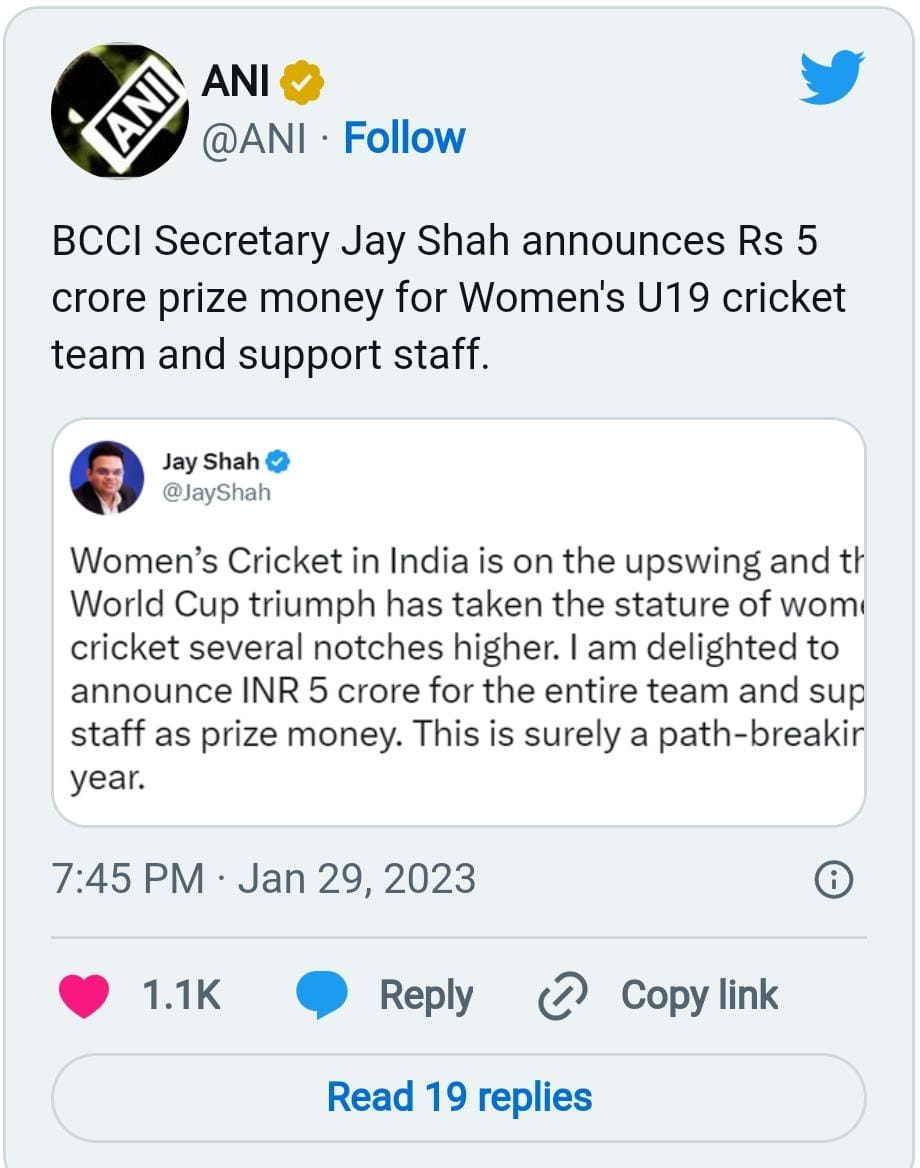
Task: Open the @JayShah handle
Action: click(x=216, y=492)
